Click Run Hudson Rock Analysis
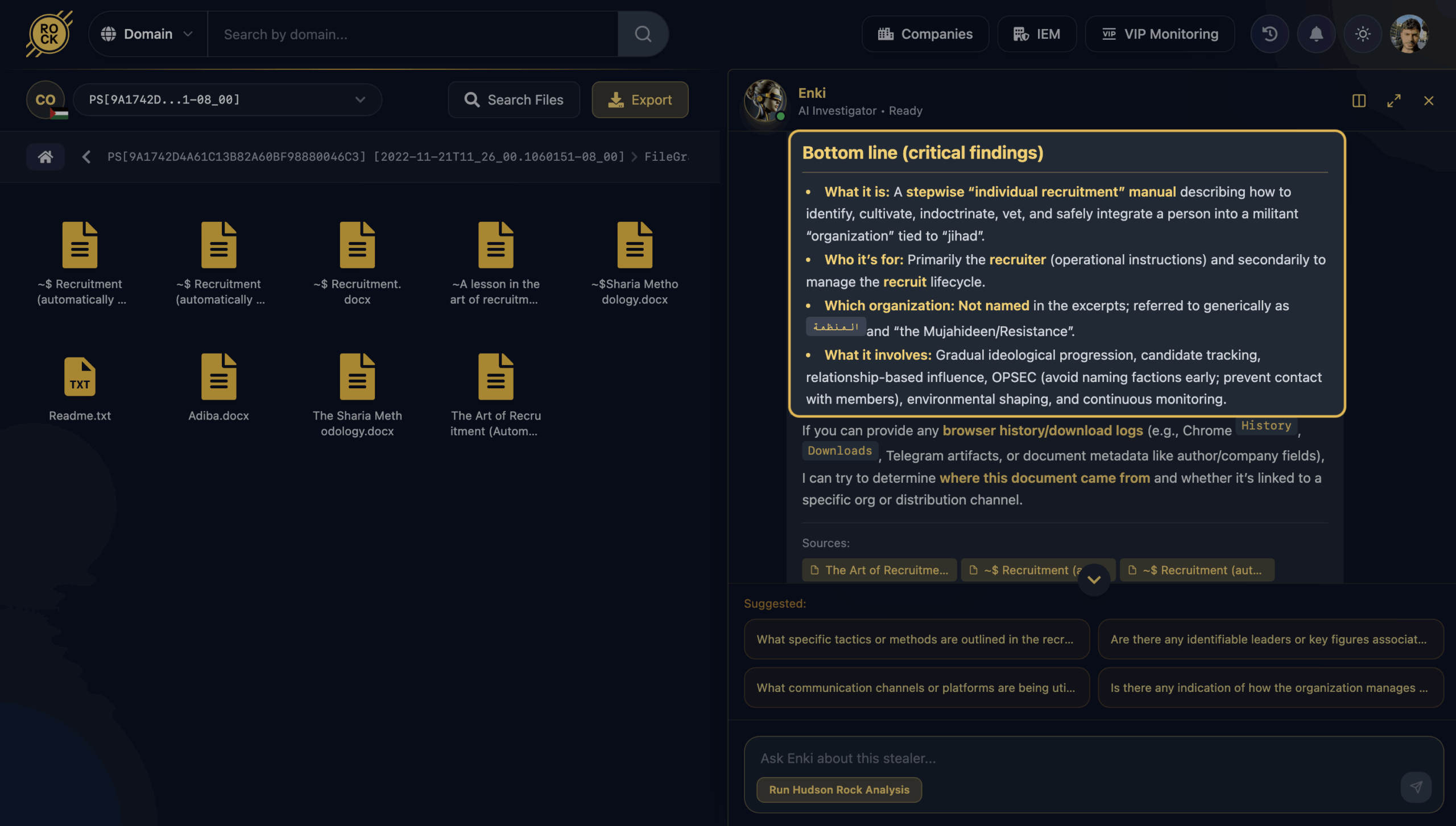This screenshot has height=826, width=1456. (839, 790)
